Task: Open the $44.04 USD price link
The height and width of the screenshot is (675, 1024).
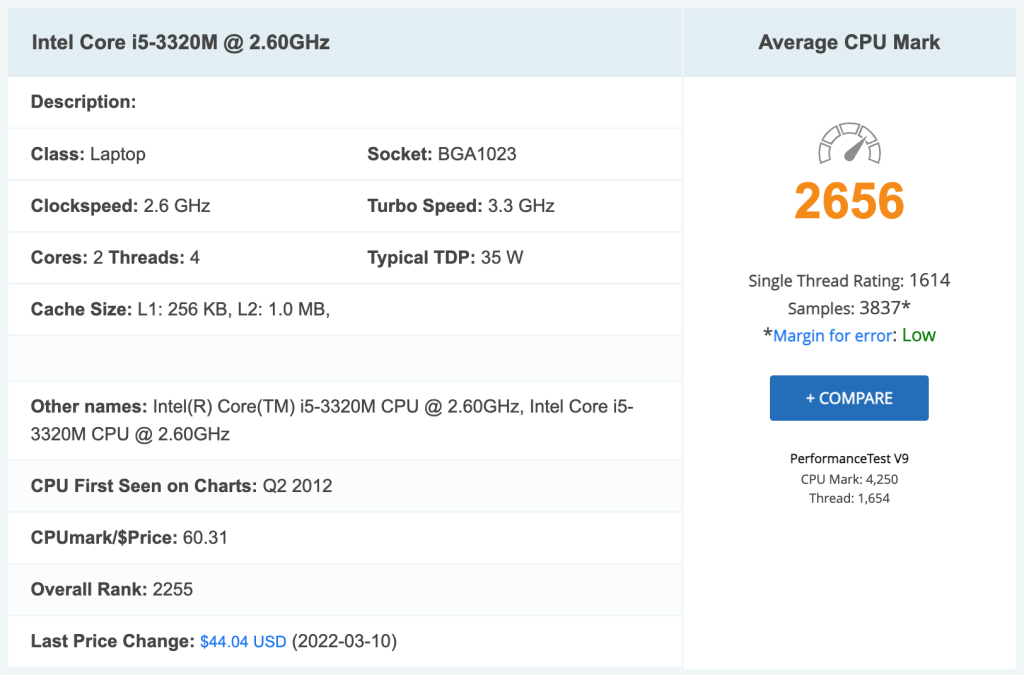Action: click(243, 642)
